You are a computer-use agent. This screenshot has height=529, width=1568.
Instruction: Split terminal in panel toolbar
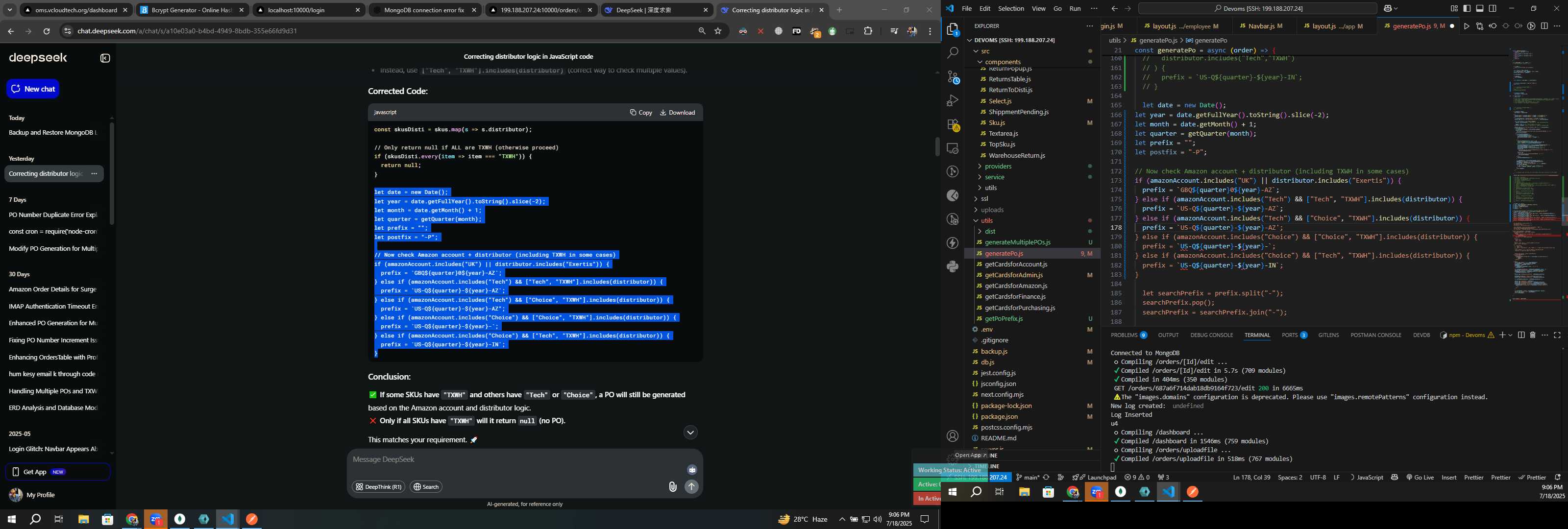pyautogui.click(x=1520, y=335)
